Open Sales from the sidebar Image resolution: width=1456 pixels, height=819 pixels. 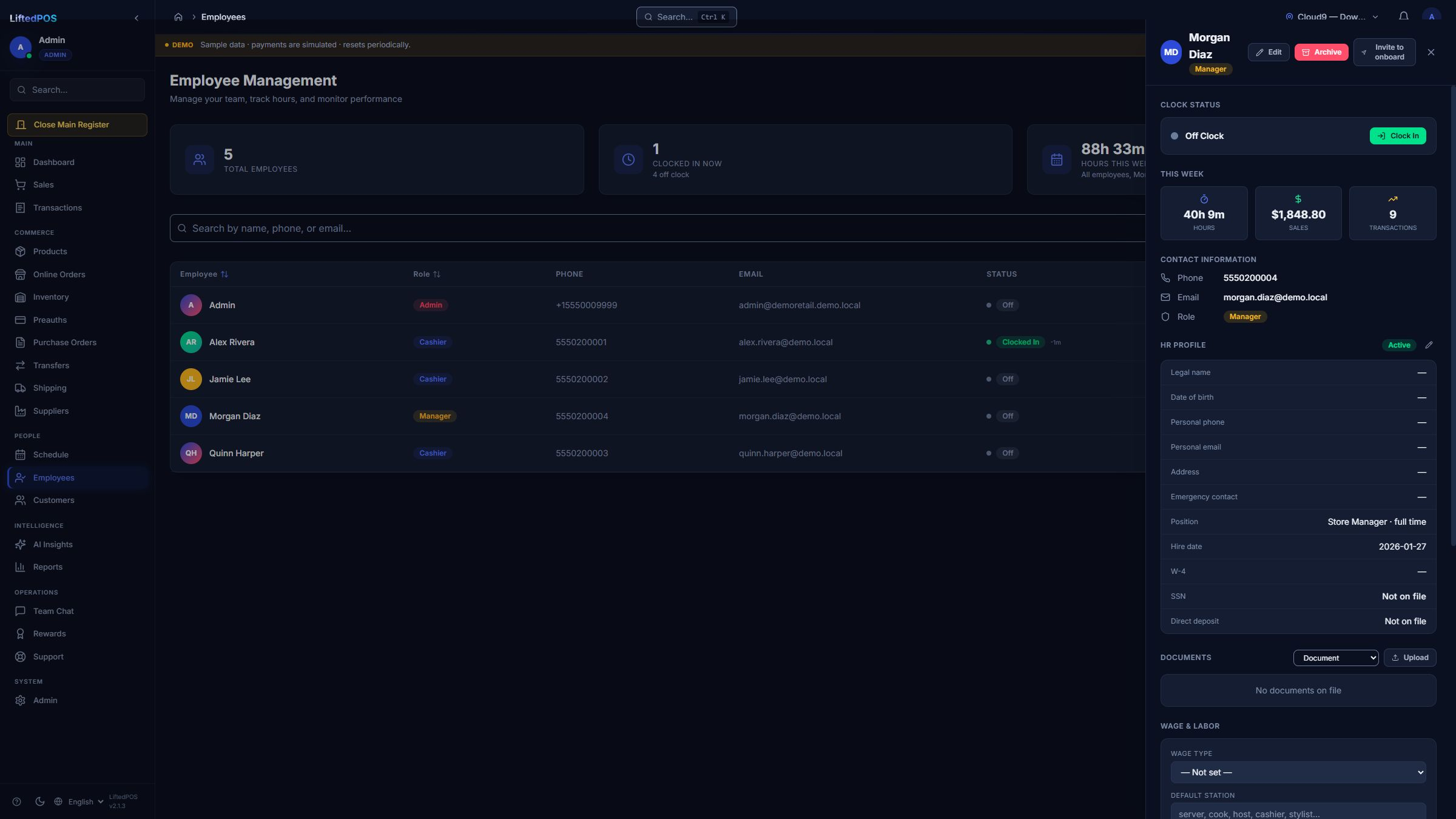[x=77, y=185]
